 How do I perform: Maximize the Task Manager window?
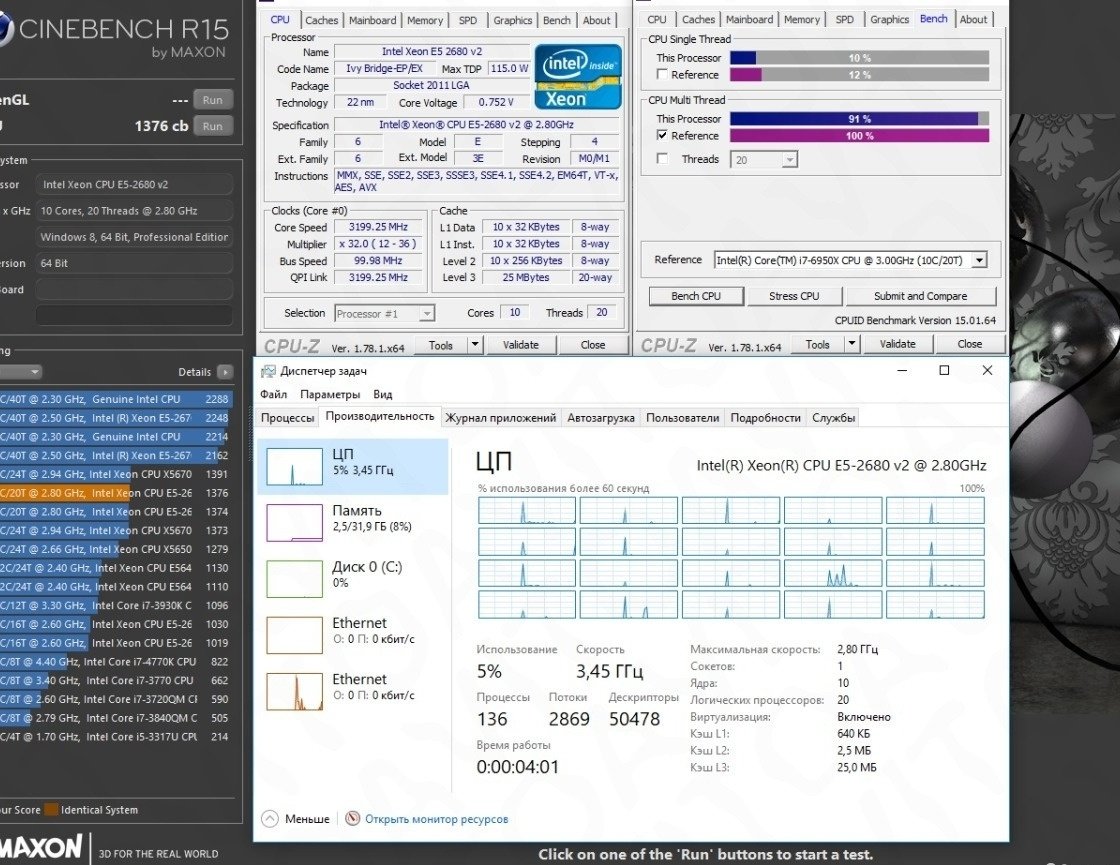pyautogui.click(x=944, y=370)
